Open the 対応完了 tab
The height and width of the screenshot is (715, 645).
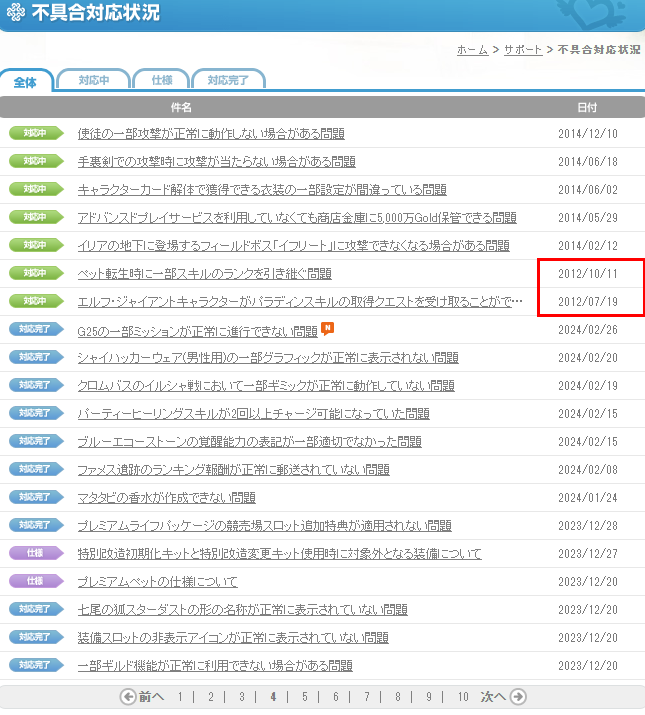(228, 80)
